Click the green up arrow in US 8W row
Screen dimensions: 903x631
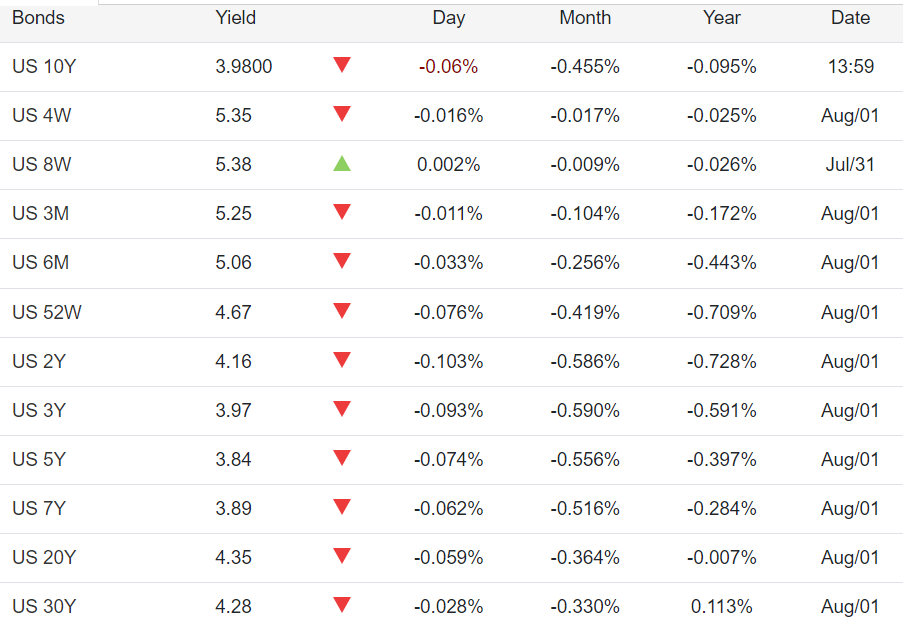click(342, 164)
